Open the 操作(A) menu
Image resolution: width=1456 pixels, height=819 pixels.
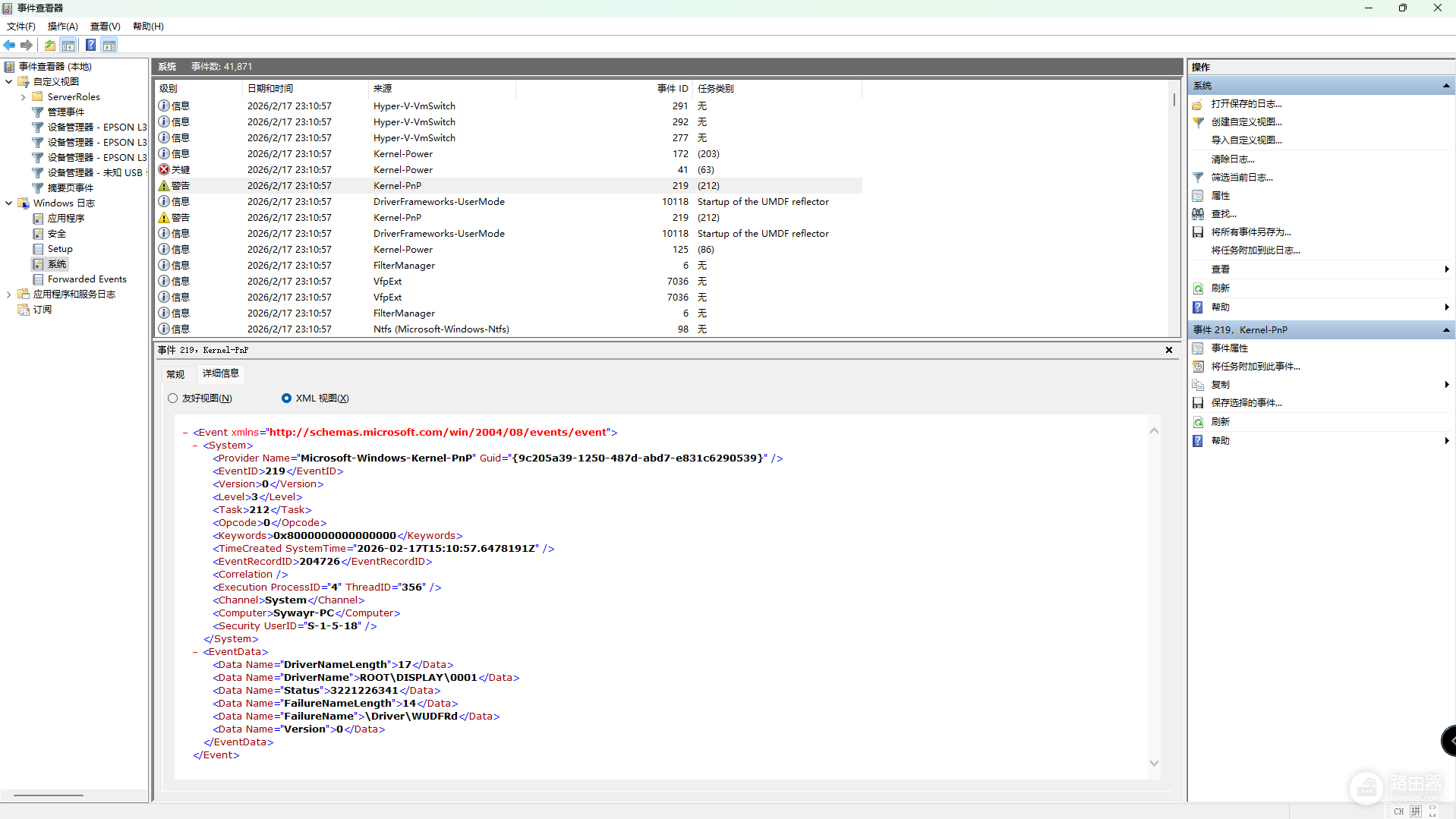click(x=63, y=27)
